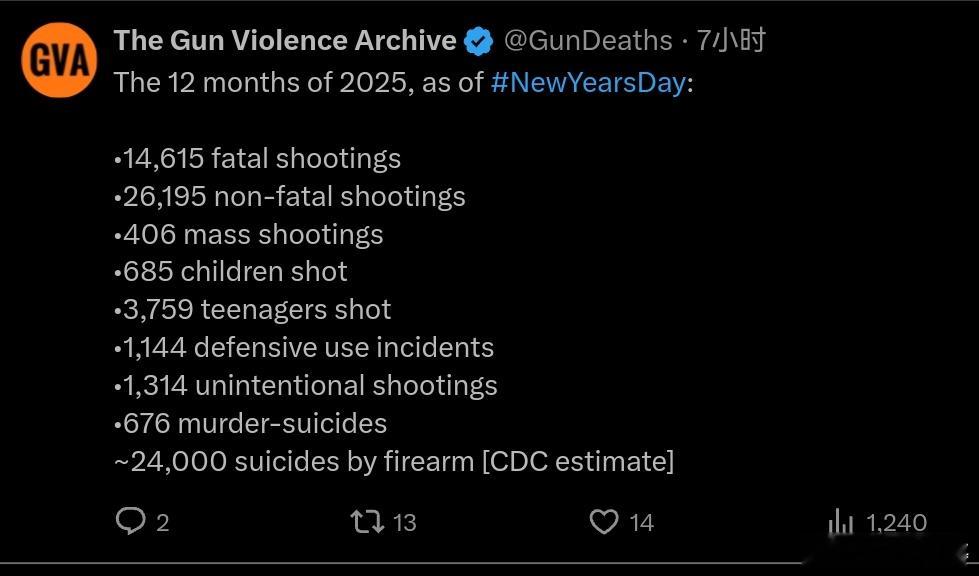
Task: Open the @GunDeaths handle link
Action: tap(588, 41)
